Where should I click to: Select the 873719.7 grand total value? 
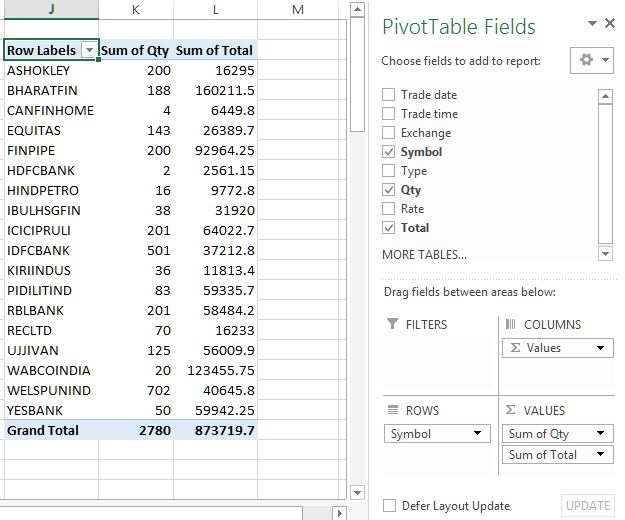[x=216, y=430]
